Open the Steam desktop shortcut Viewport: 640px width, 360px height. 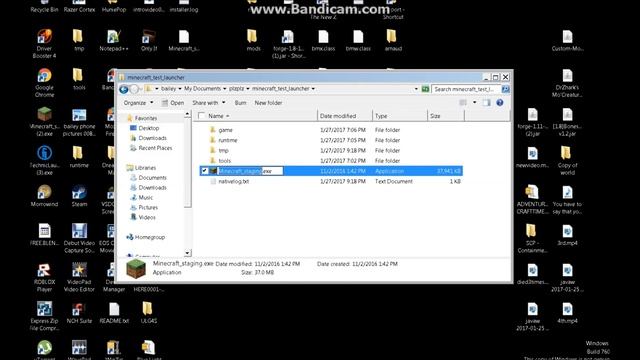pos(79,196)
